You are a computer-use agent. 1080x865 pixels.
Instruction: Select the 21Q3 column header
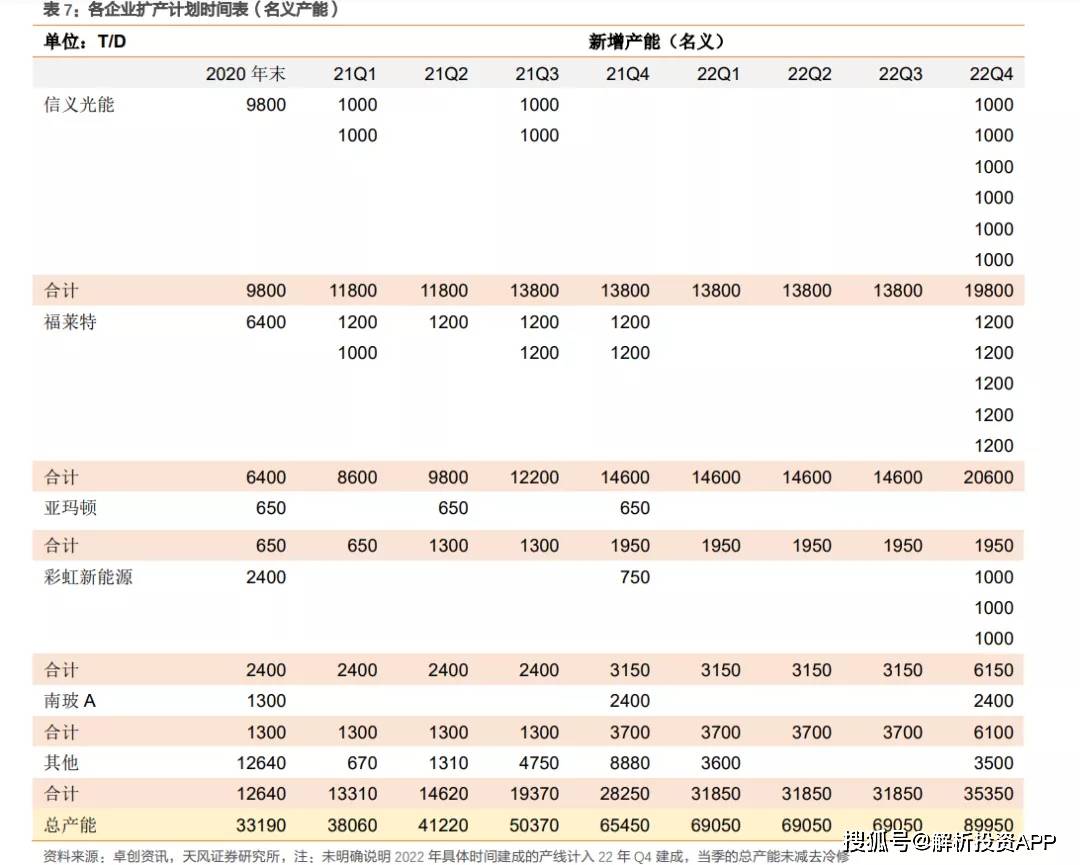coord(537,74)
